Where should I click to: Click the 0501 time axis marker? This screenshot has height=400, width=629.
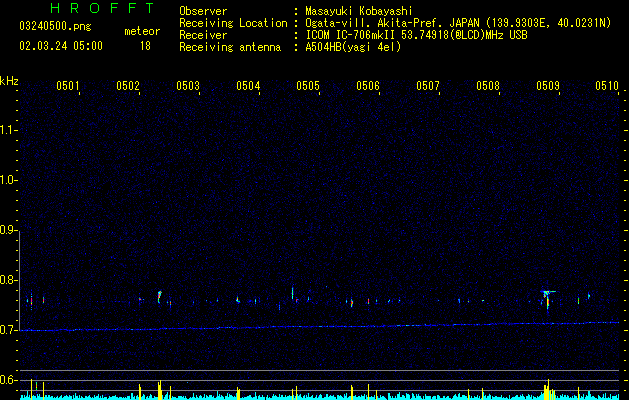[68, 86]
